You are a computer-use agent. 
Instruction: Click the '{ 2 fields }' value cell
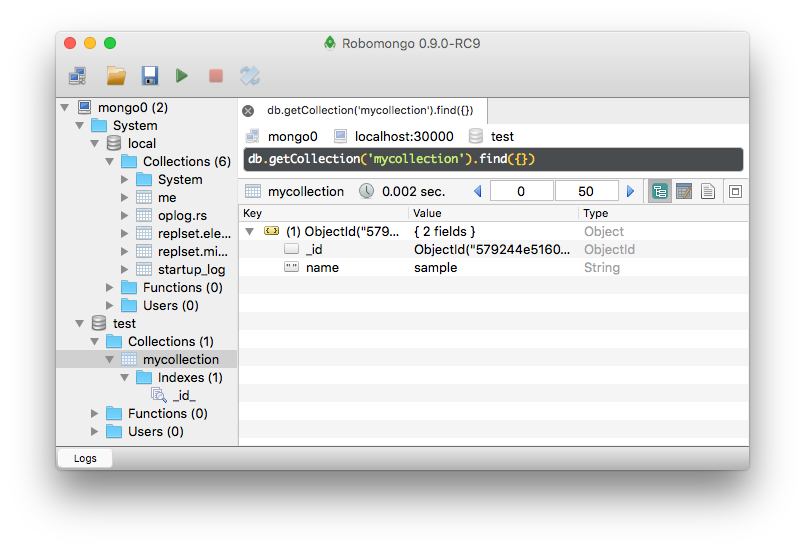click(x=445, y=232)
